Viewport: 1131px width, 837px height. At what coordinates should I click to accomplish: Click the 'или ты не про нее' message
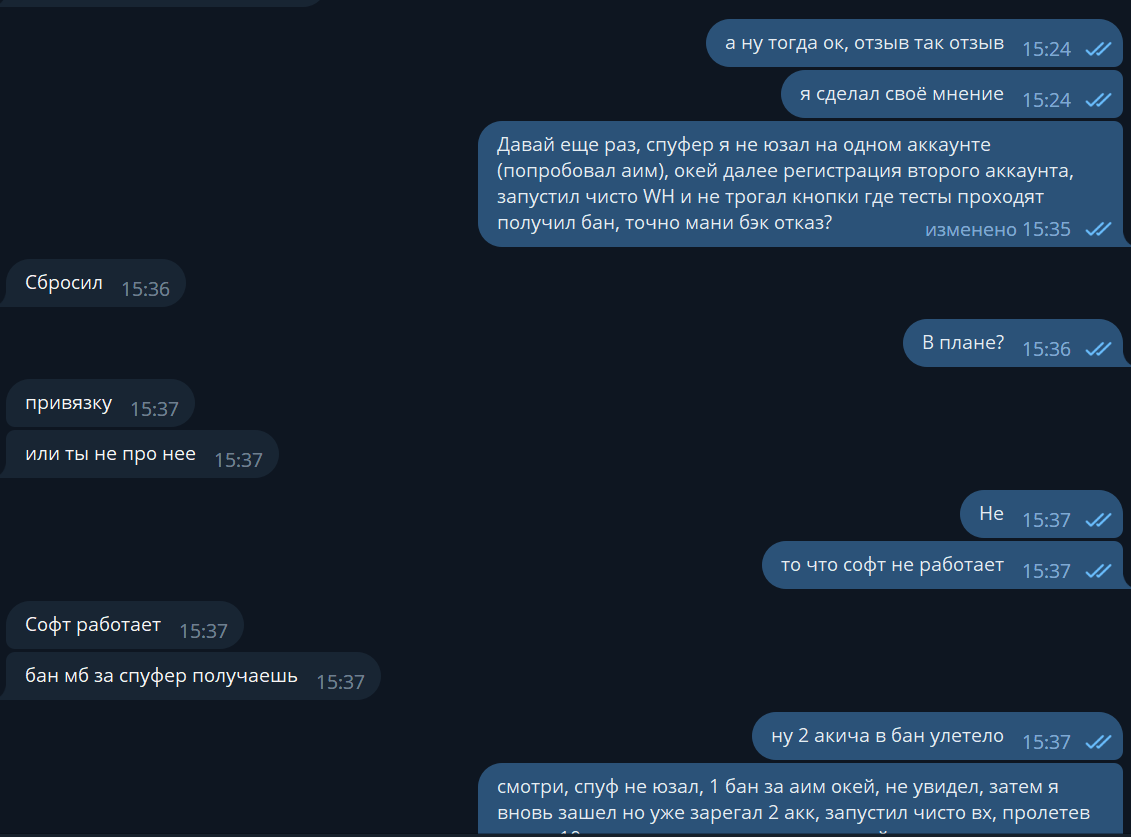point(110,455)
